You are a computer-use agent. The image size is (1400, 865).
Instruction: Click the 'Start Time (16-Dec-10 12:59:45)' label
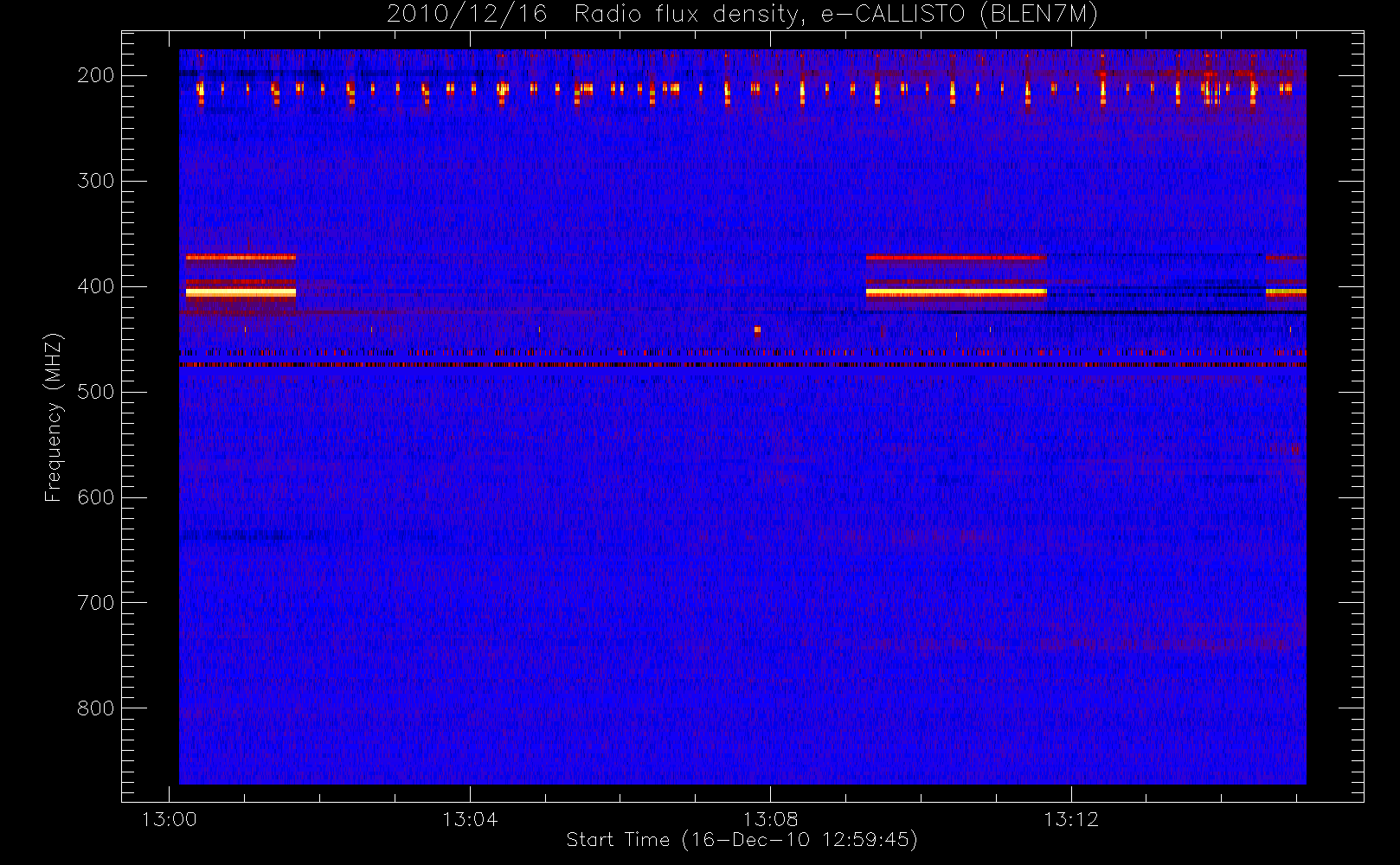tap(742, 840)
